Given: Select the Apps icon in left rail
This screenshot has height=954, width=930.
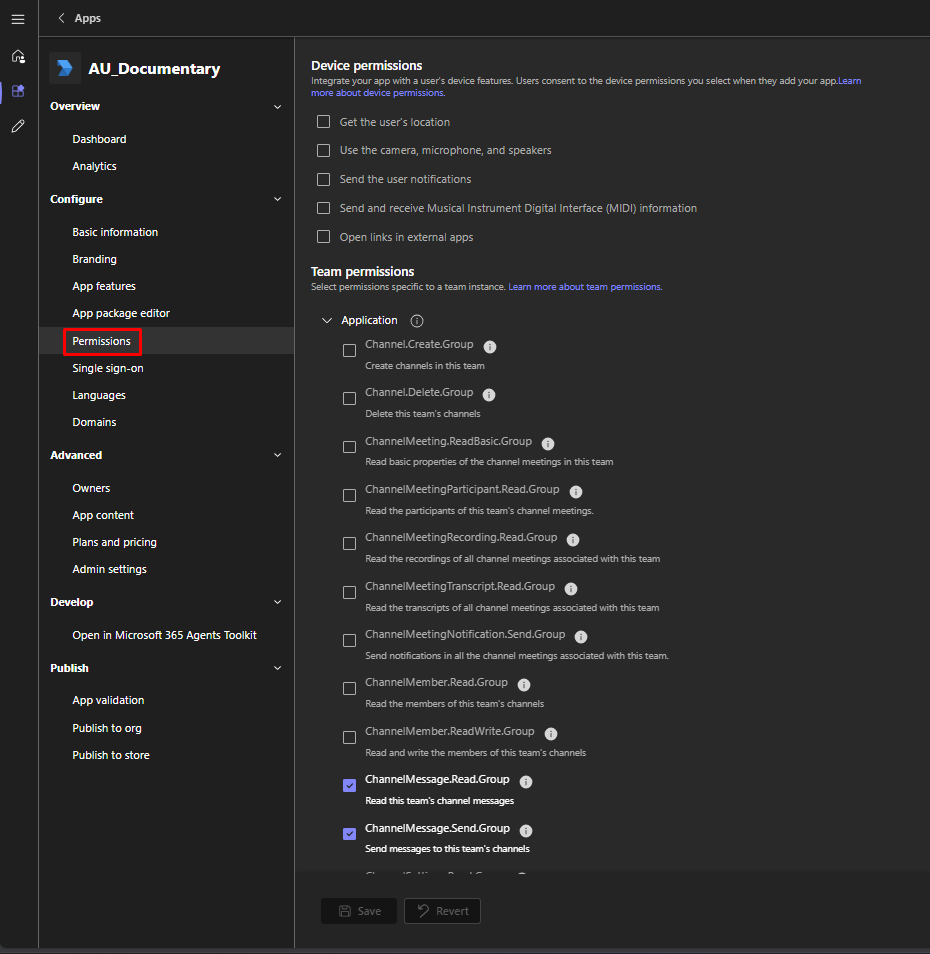Looking at the screenshot, I should point(18,91).
